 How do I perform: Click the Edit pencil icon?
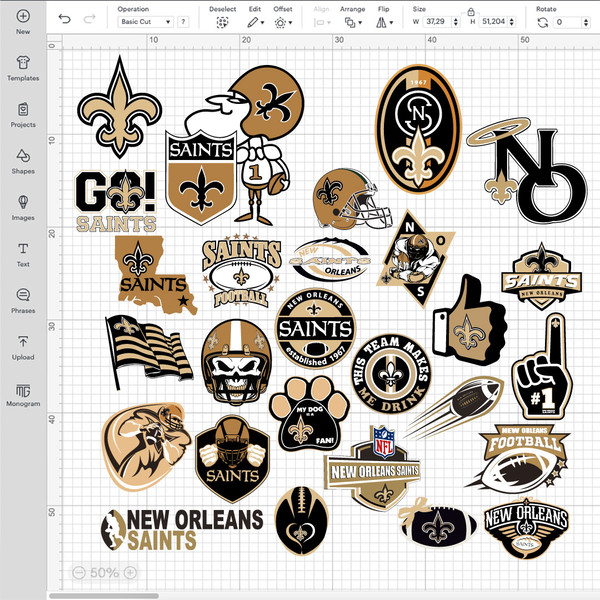click(252, 23)
